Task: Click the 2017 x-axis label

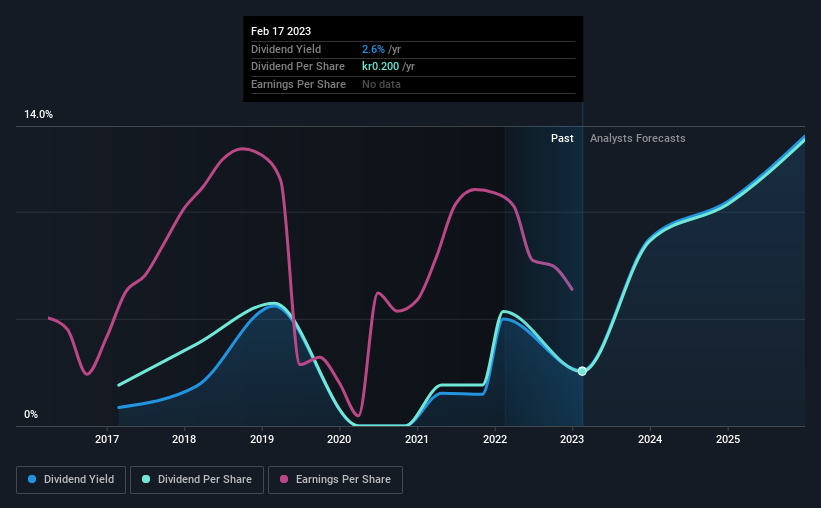Action: (x=107, y=439)
